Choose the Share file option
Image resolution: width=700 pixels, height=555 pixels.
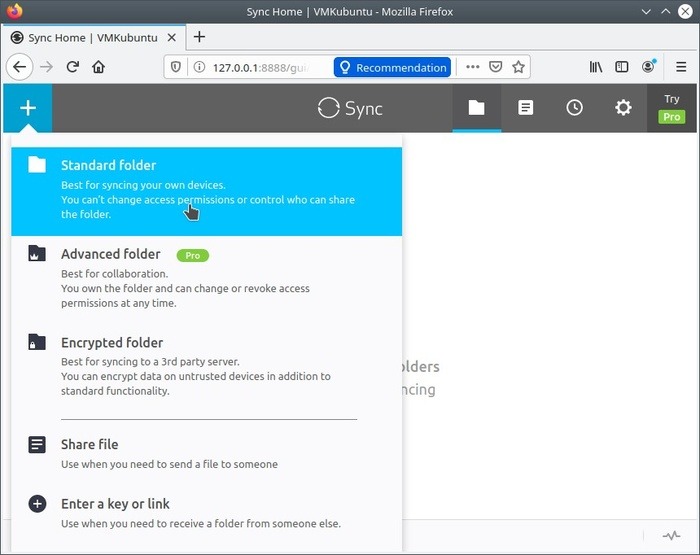pyautogui.click(x=207, y=454)
